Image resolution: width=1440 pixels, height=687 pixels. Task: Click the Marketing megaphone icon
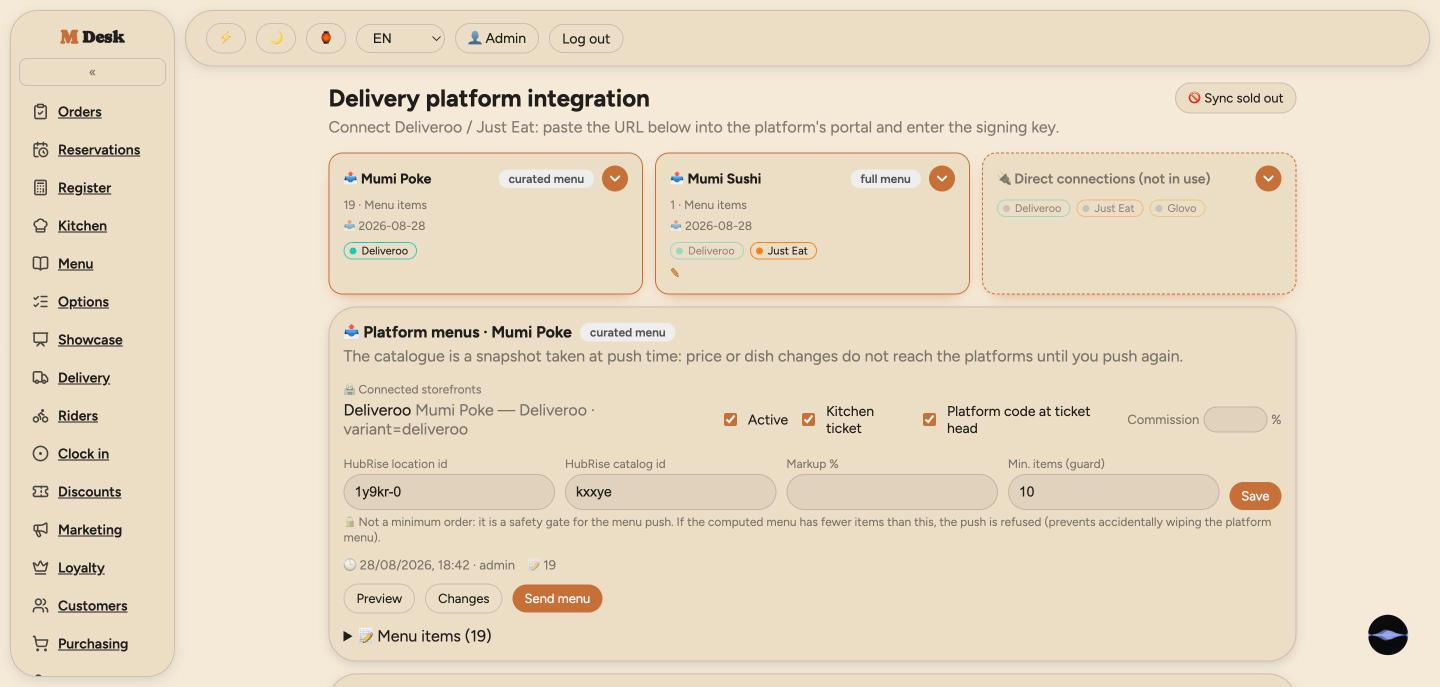point(40,530)
